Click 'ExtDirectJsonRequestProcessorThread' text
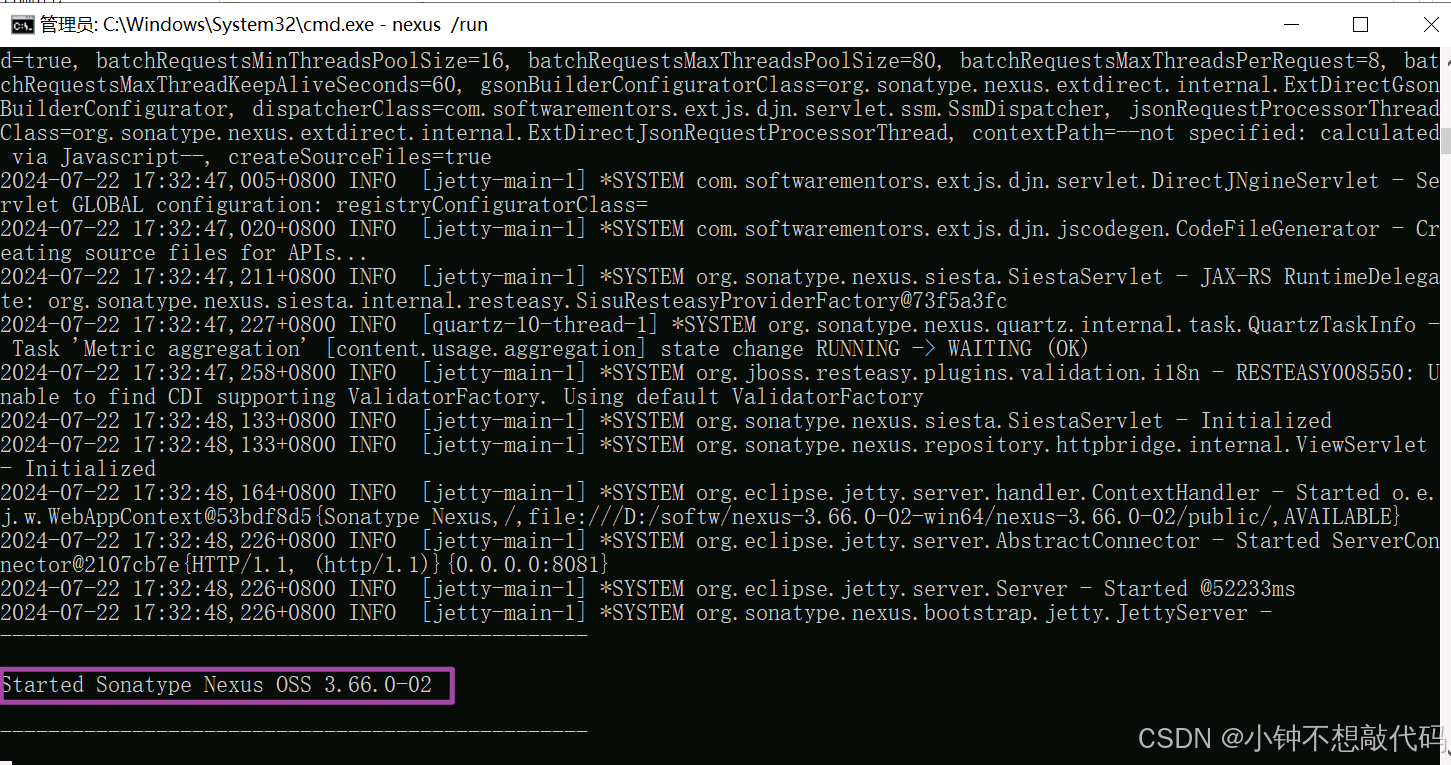This screenshot has width=1451, height=765. [x=738, y=133]
